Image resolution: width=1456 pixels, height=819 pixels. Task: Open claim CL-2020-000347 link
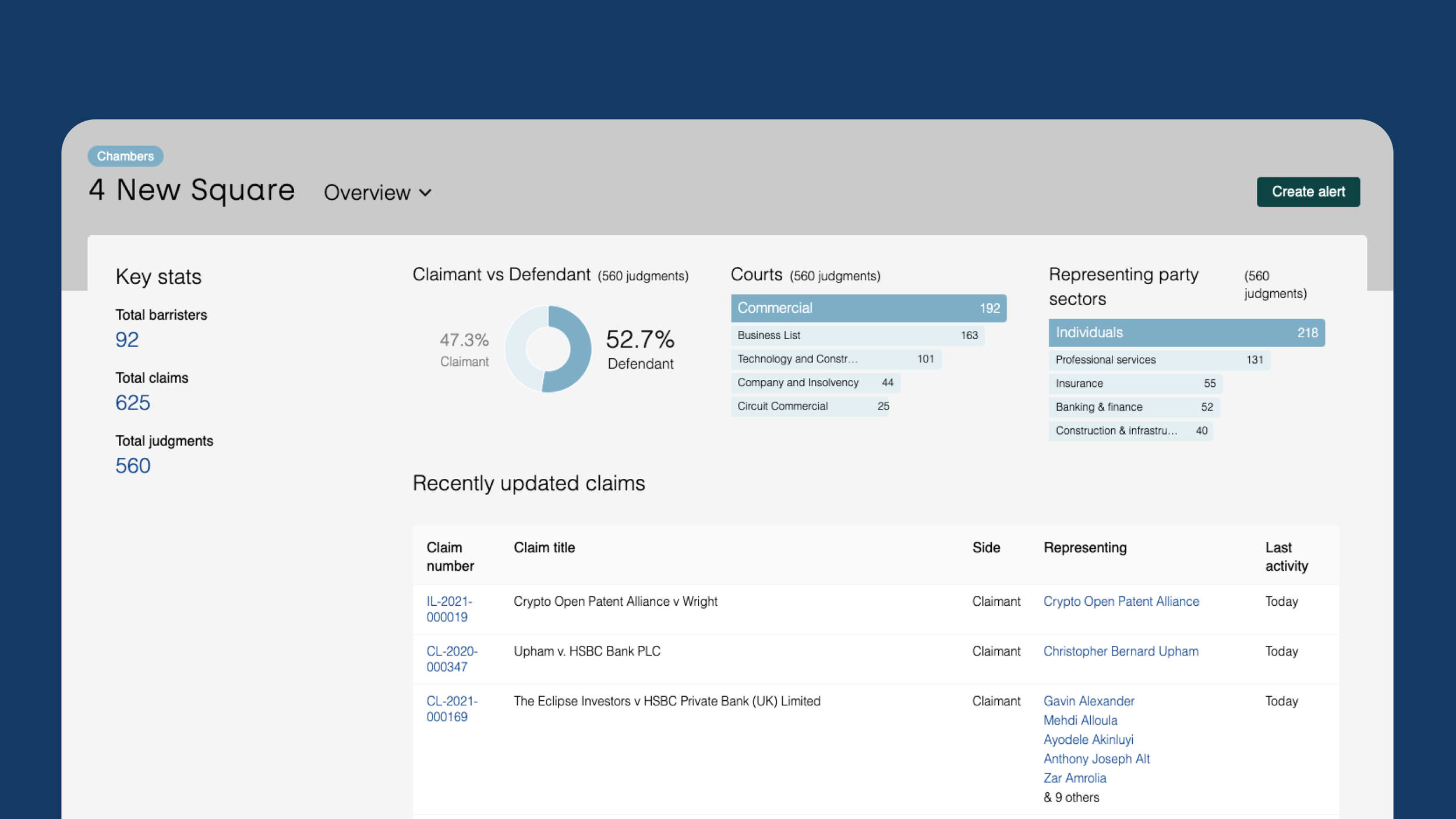tap(451, 659)
